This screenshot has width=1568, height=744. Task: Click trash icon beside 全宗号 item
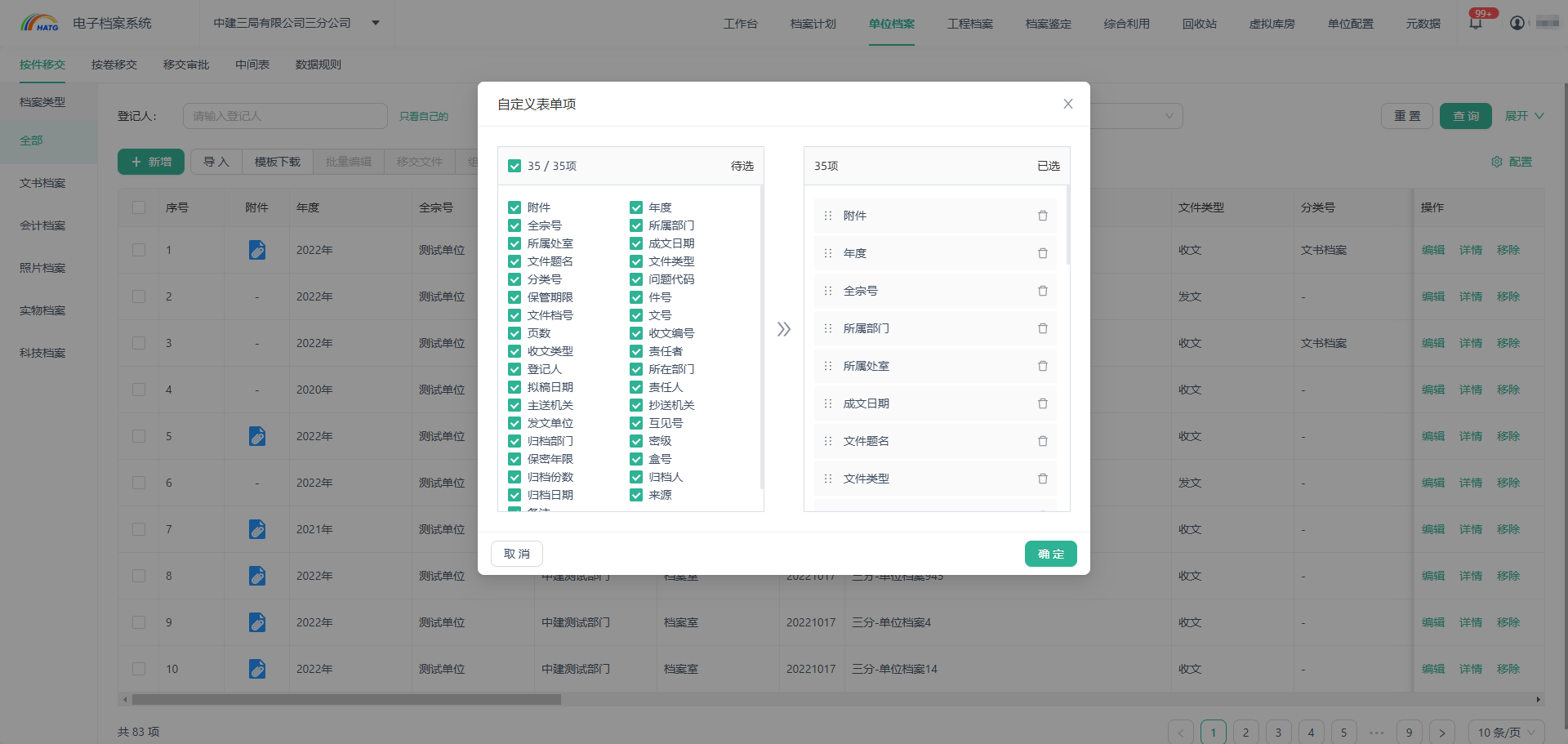click(x=1042, y=291)
